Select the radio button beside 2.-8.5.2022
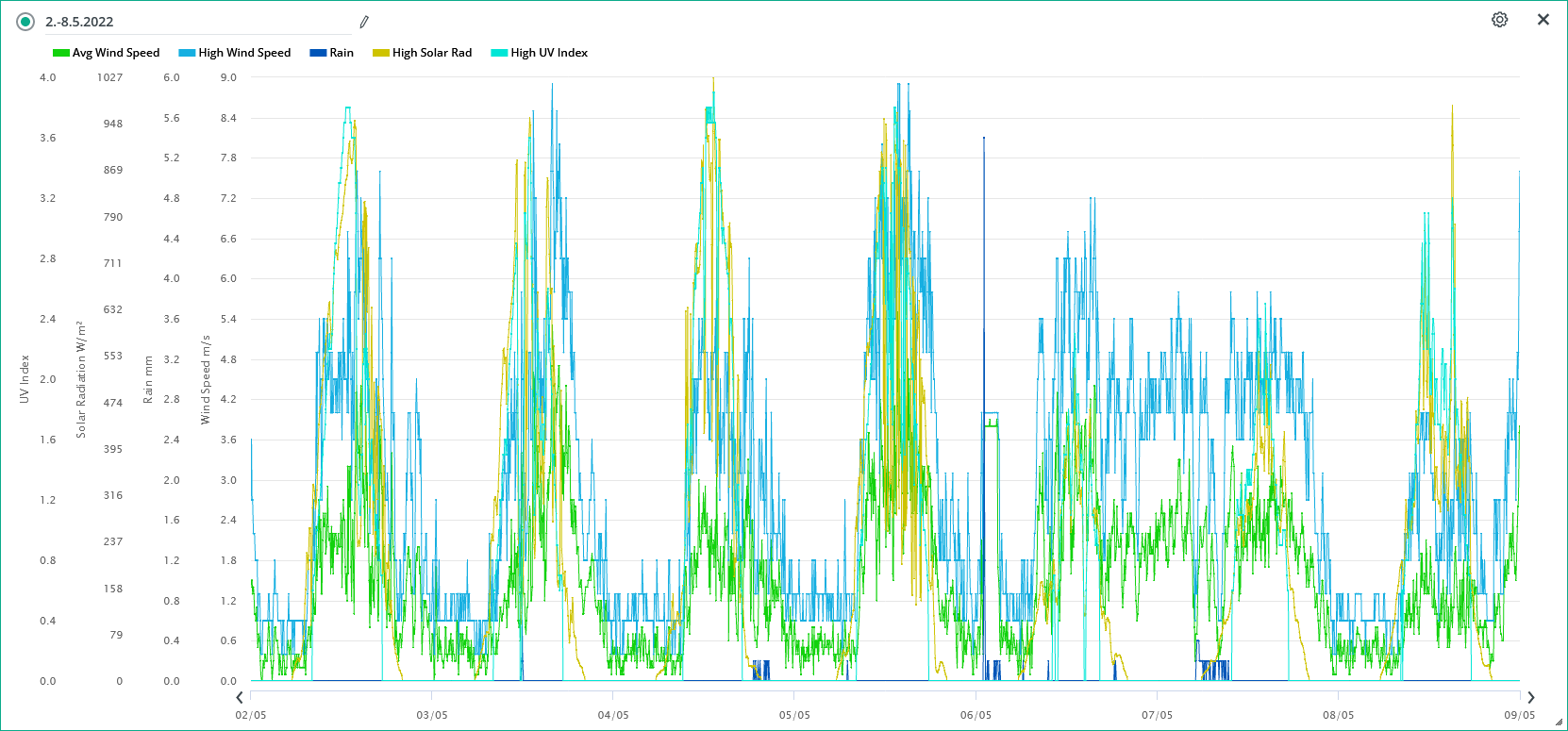The image size is (1568, 731). [25, 22]
